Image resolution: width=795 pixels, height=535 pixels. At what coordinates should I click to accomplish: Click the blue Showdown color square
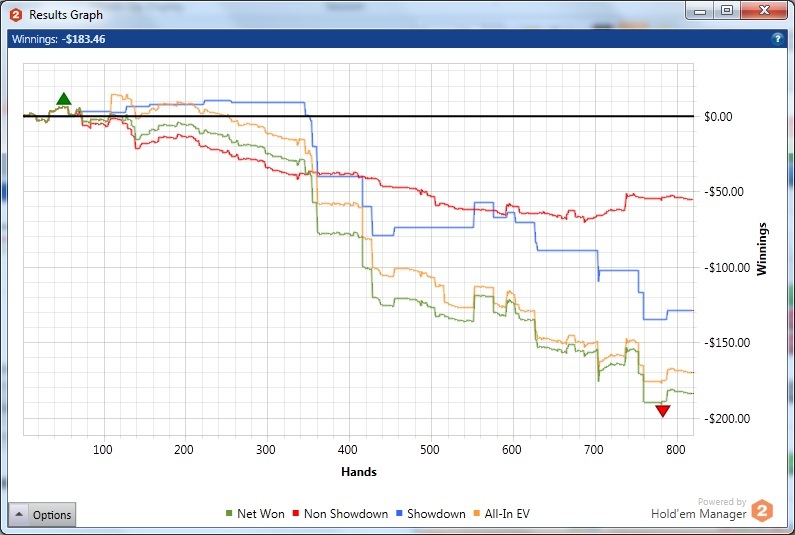[399, 514]
